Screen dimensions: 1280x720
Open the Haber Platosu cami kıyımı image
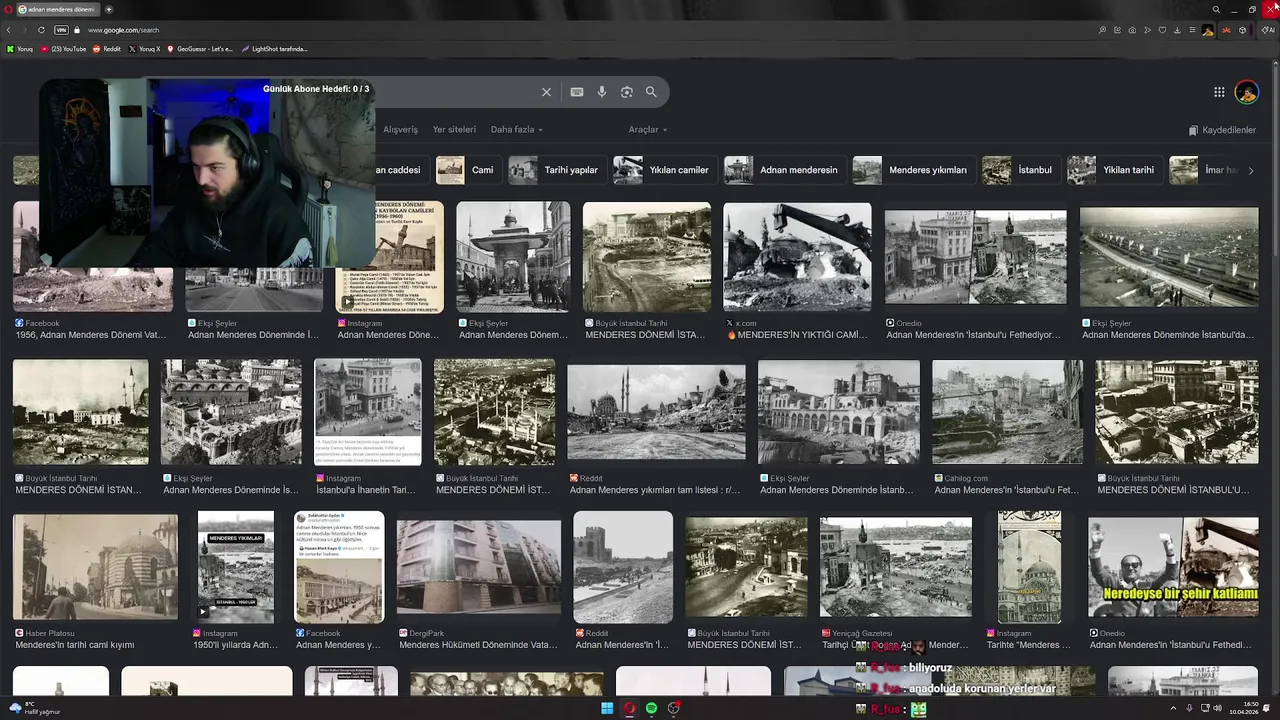click(95, 567)
